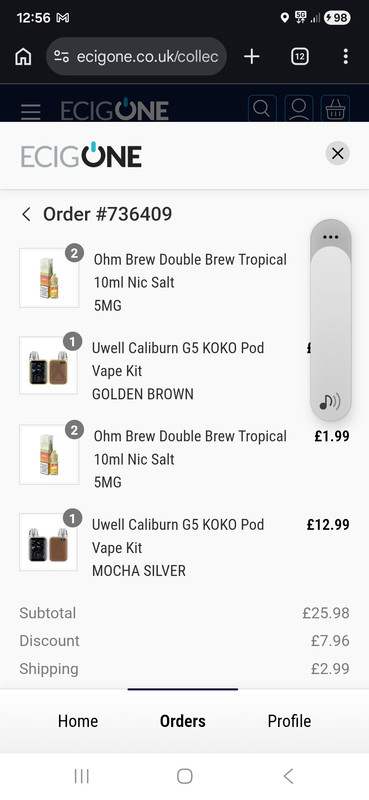Screen dimensions: 369x800
Task: Tap the Android recent apps button
Action: tap(82, 776)
